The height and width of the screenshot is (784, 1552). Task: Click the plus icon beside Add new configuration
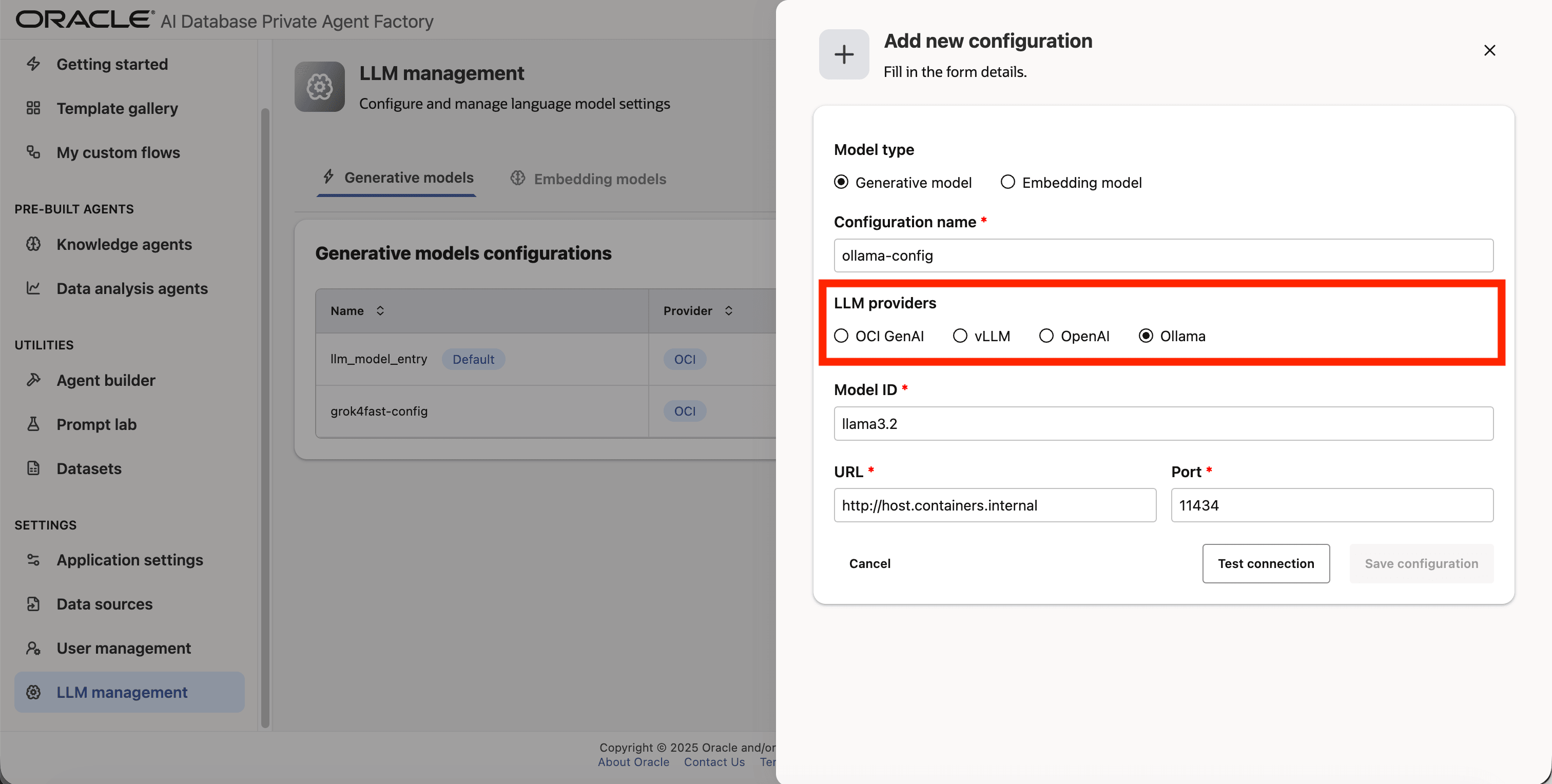[x=843, y=54]
